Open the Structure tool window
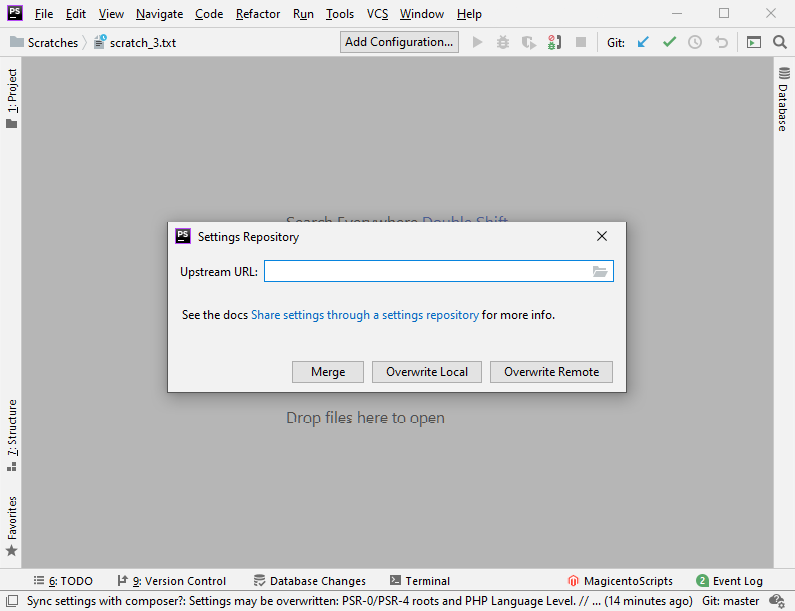This screenshot has width=795, height=611. [x=12, y=436]
